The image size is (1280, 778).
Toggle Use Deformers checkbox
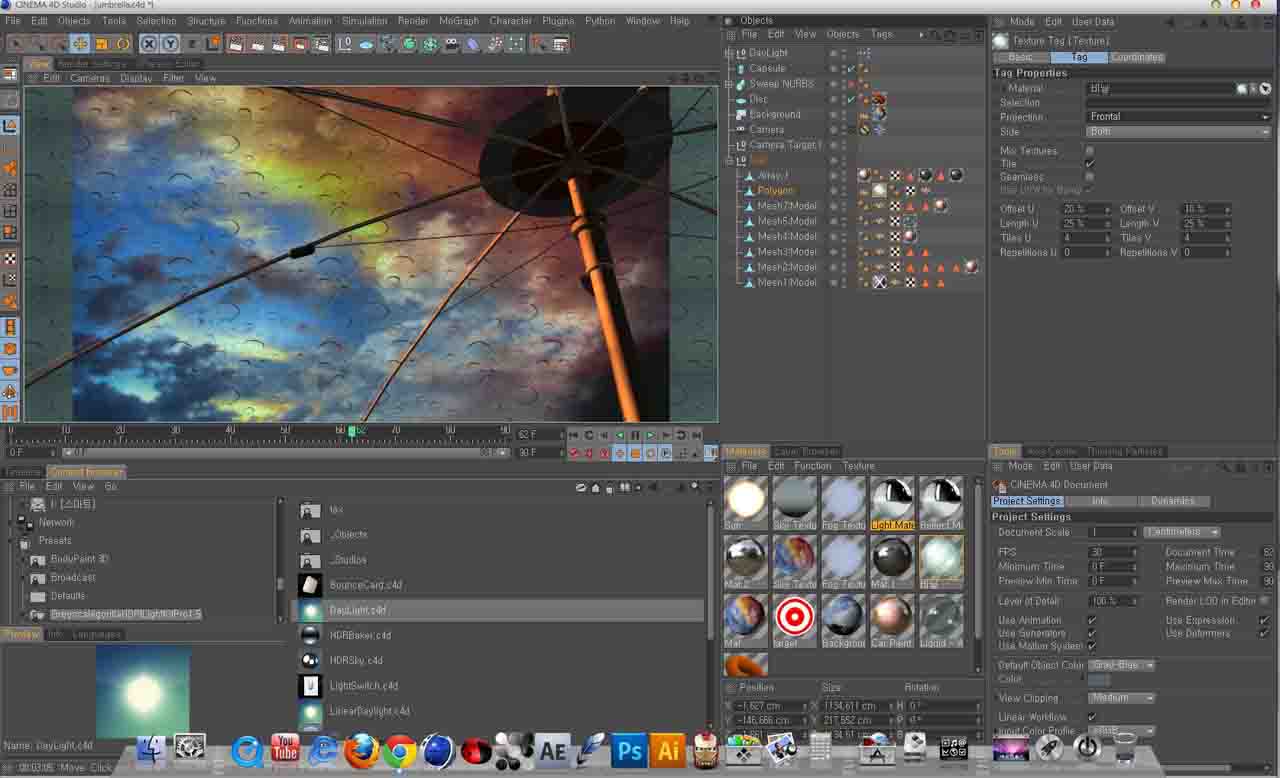coord(1264,633)
